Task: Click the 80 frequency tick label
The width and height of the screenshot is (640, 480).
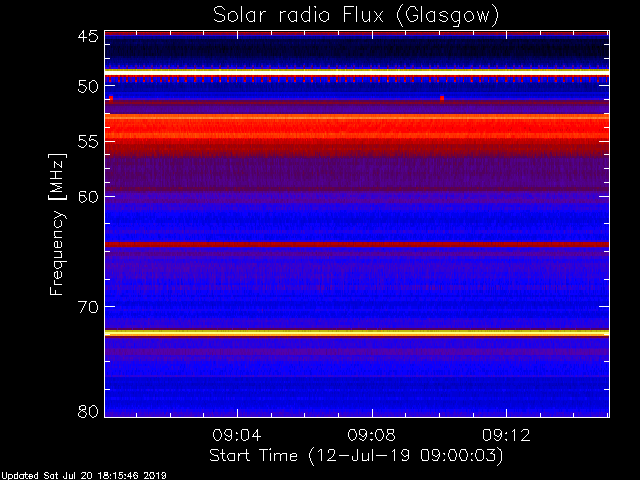Action: pos(88,411)
